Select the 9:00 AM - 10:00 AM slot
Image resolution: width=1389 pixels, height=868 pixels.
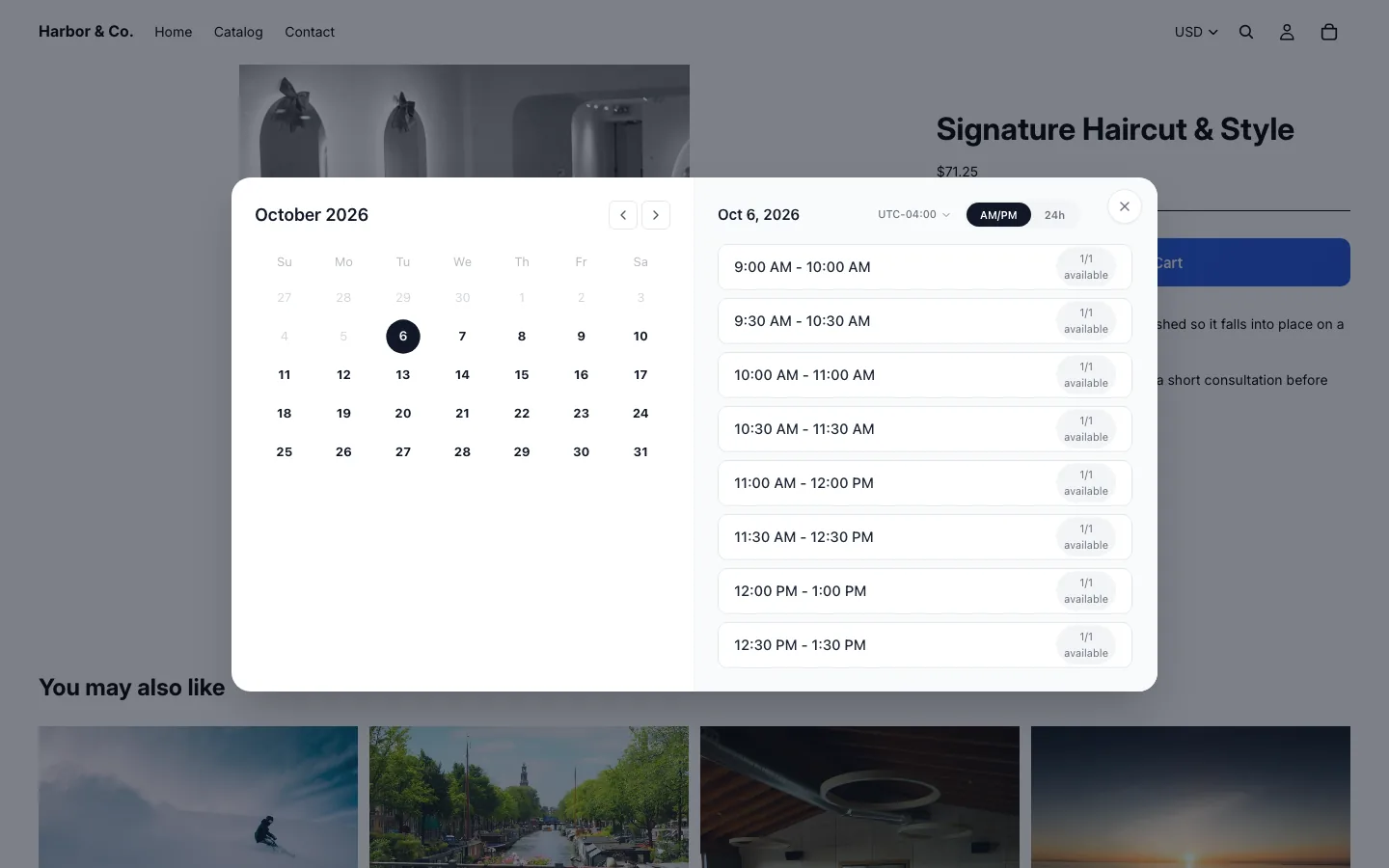(925, 267)
